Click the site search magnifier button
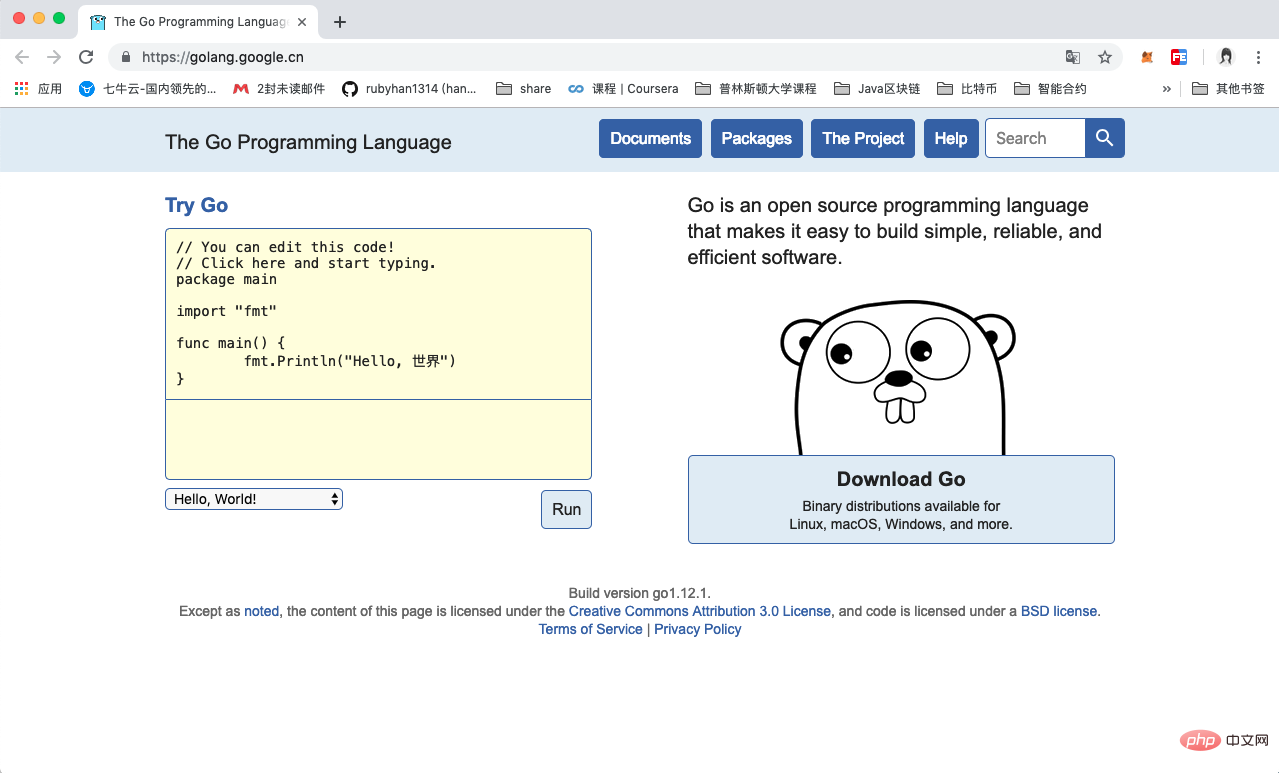Image resolution: width=1279 pixels, height=773 pixels. [1104, 138]
